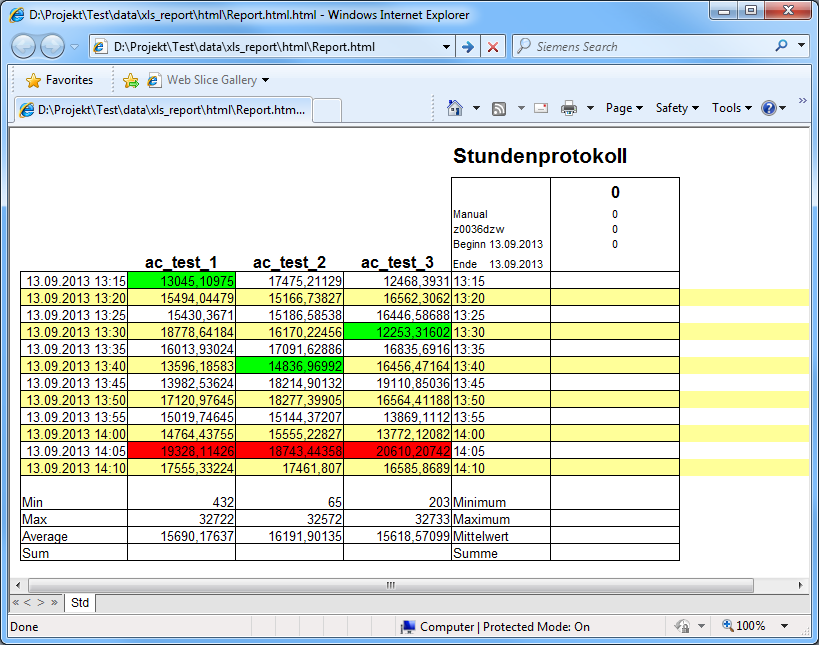Open the Favorites panel
Screen dimensions: 819x645
click(59, 80)
